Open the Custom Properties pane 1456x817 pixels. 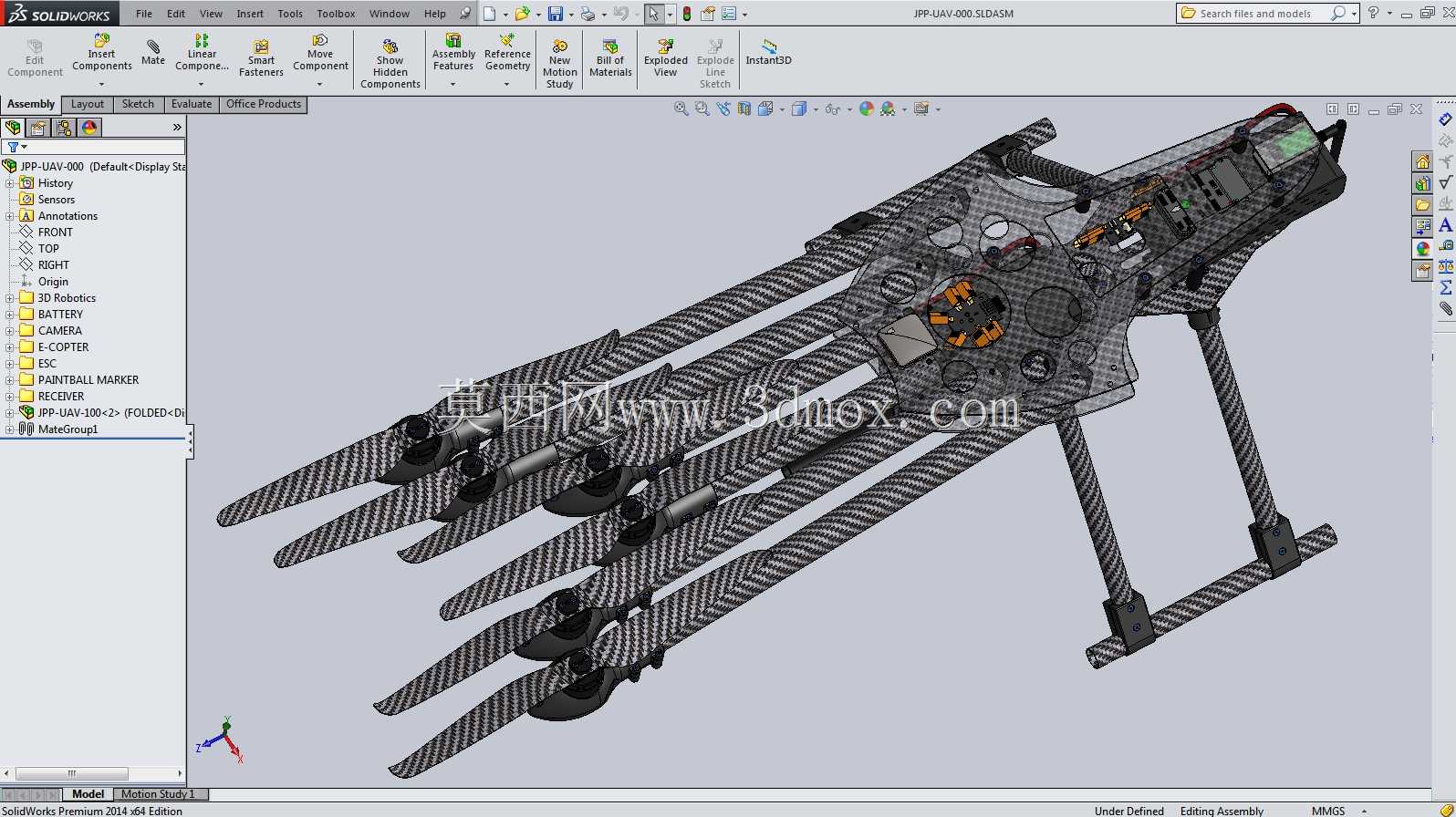coord(1422,271)
